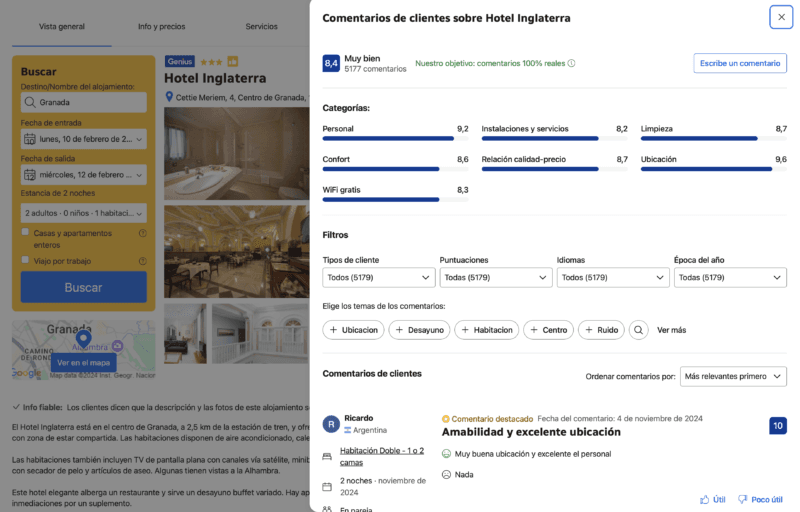Click the map pin next to hotel address
800x512 pixels.
tap(169, 97)
